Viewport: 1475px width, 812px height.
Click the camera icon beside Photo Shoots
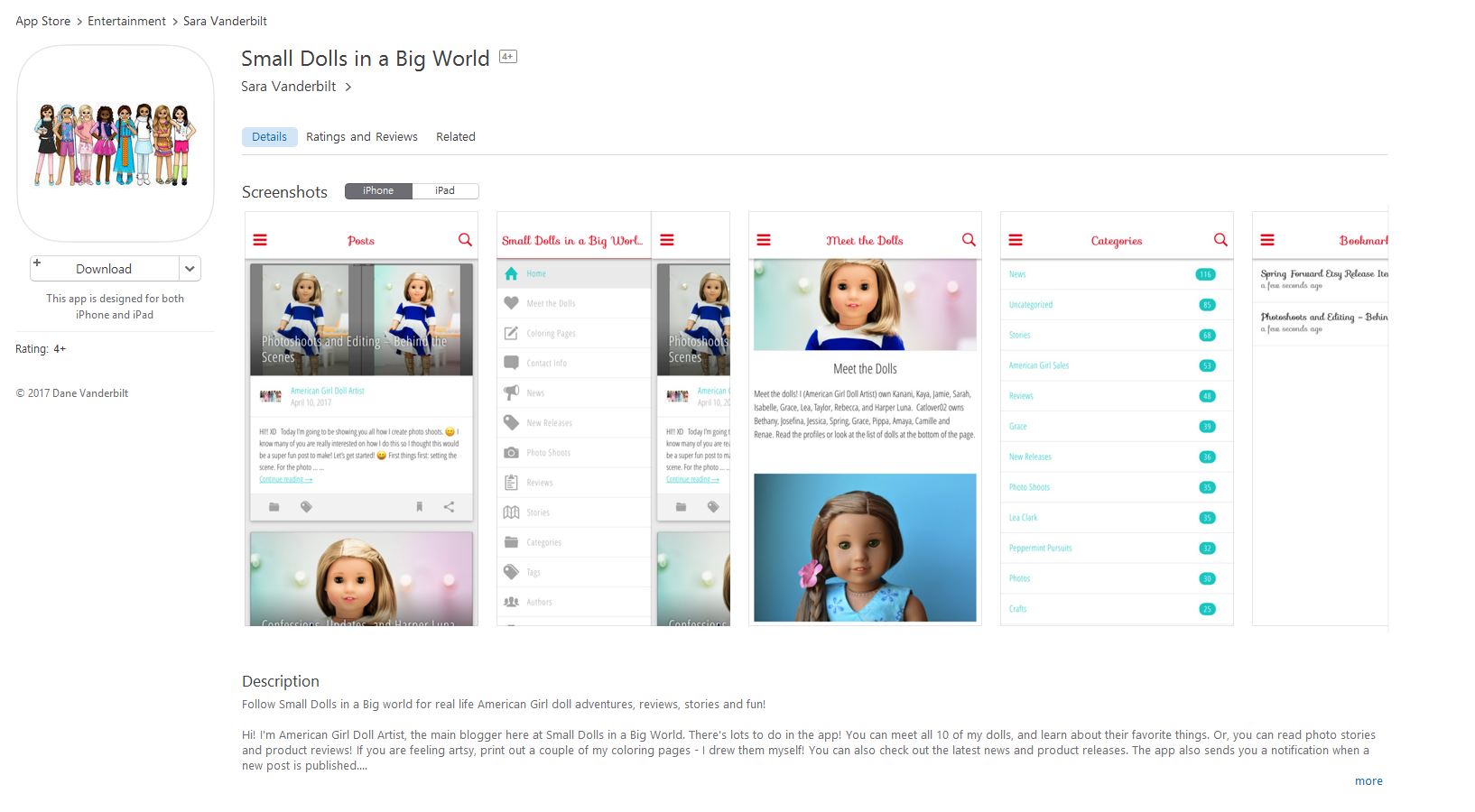click(x=511, y=452)
